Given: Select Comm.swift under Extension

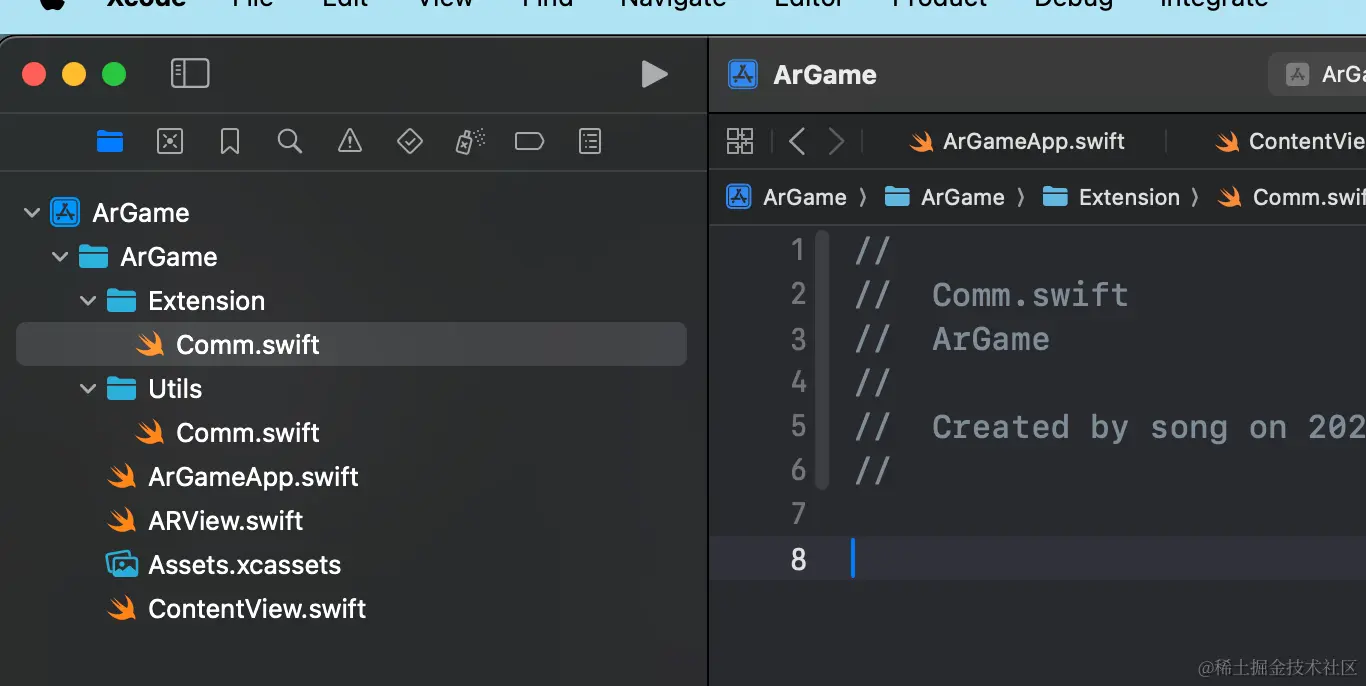Looking at the screenshot, I should [351, 344].
